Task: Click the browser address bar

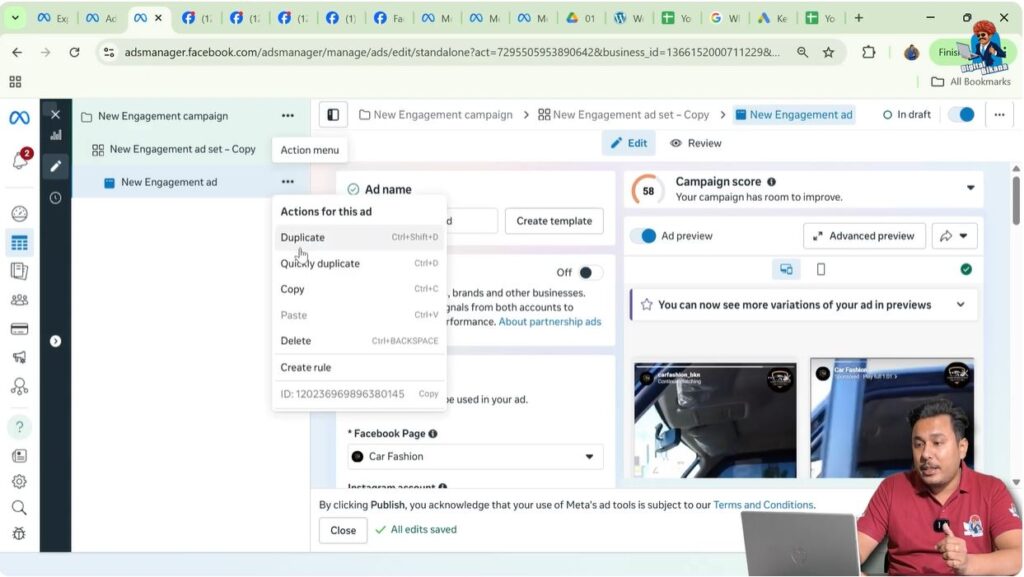Action: [x=452, y=52]
